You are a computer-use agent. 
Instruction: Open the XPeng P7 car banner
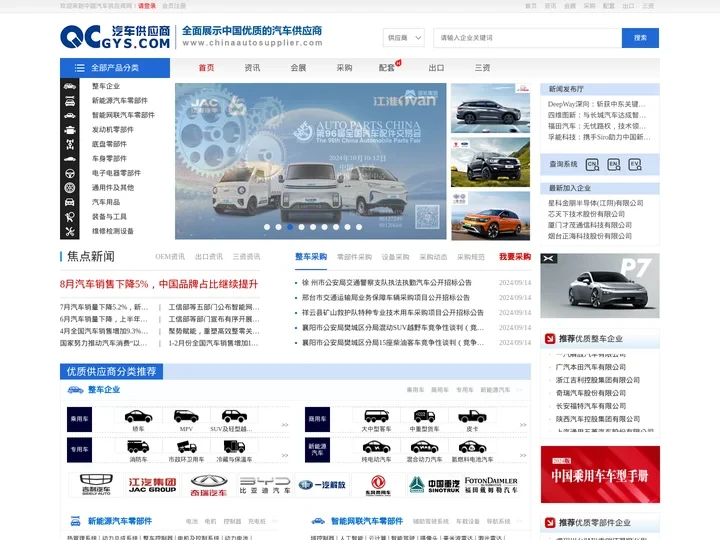[600, 286]
